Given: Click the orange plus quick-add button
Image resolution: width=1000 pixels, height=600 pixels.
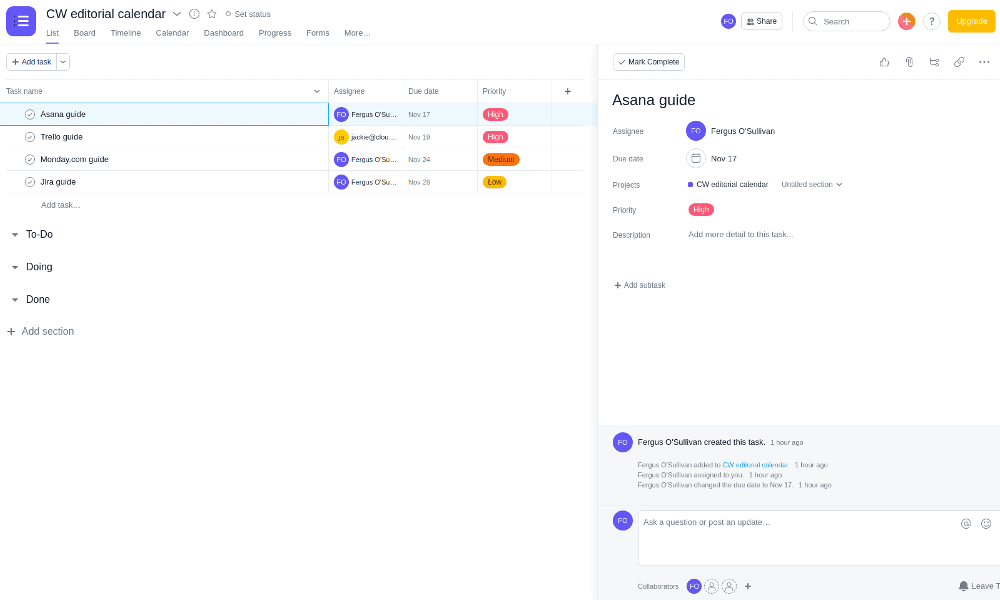Looking at the screenshot, I should [x=906, y=21].
